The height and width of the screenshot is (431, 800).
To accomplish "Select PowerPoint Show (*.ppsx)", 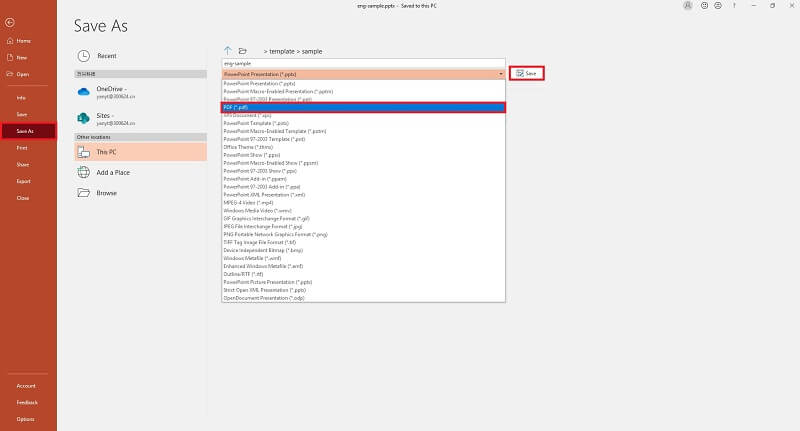I will click(x=363, y=155).
